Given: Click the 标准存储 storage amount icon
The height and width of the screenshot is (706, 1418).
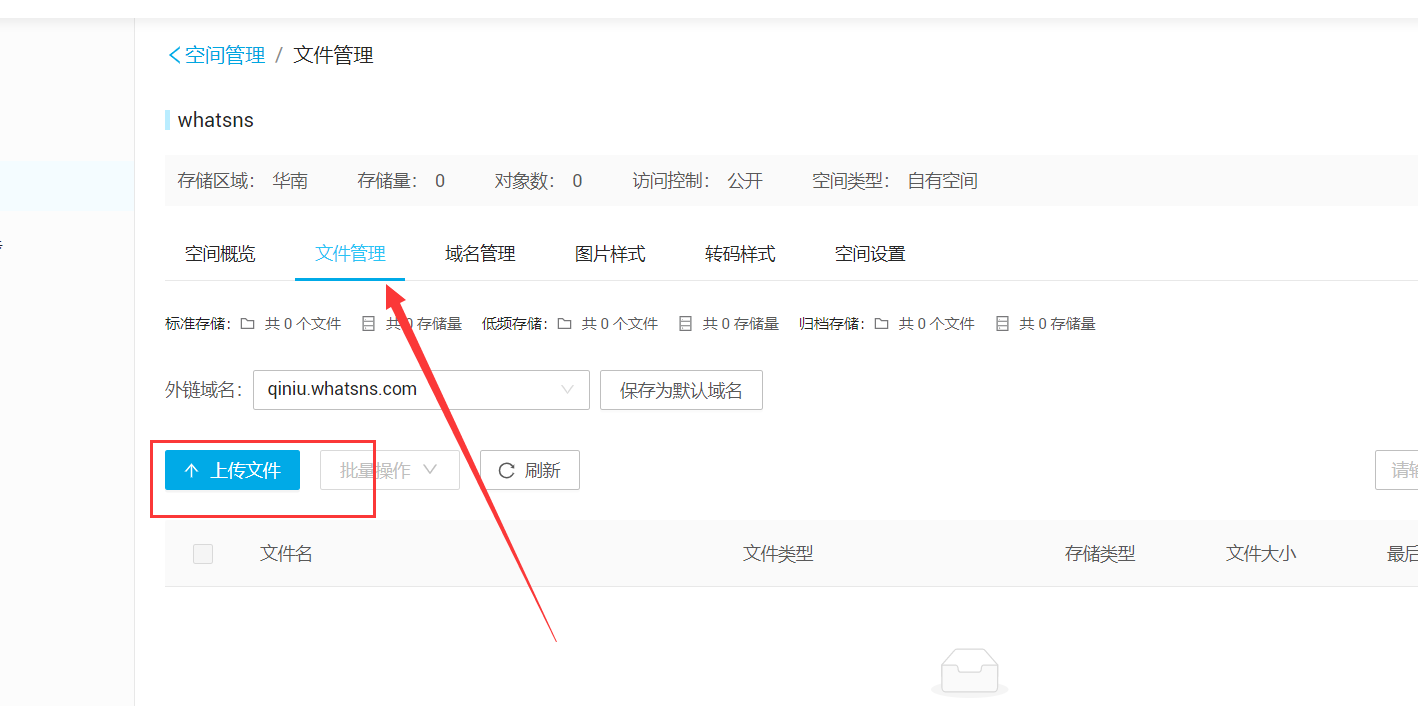Looking at the screenshot, I should click(x=368, y=324).
